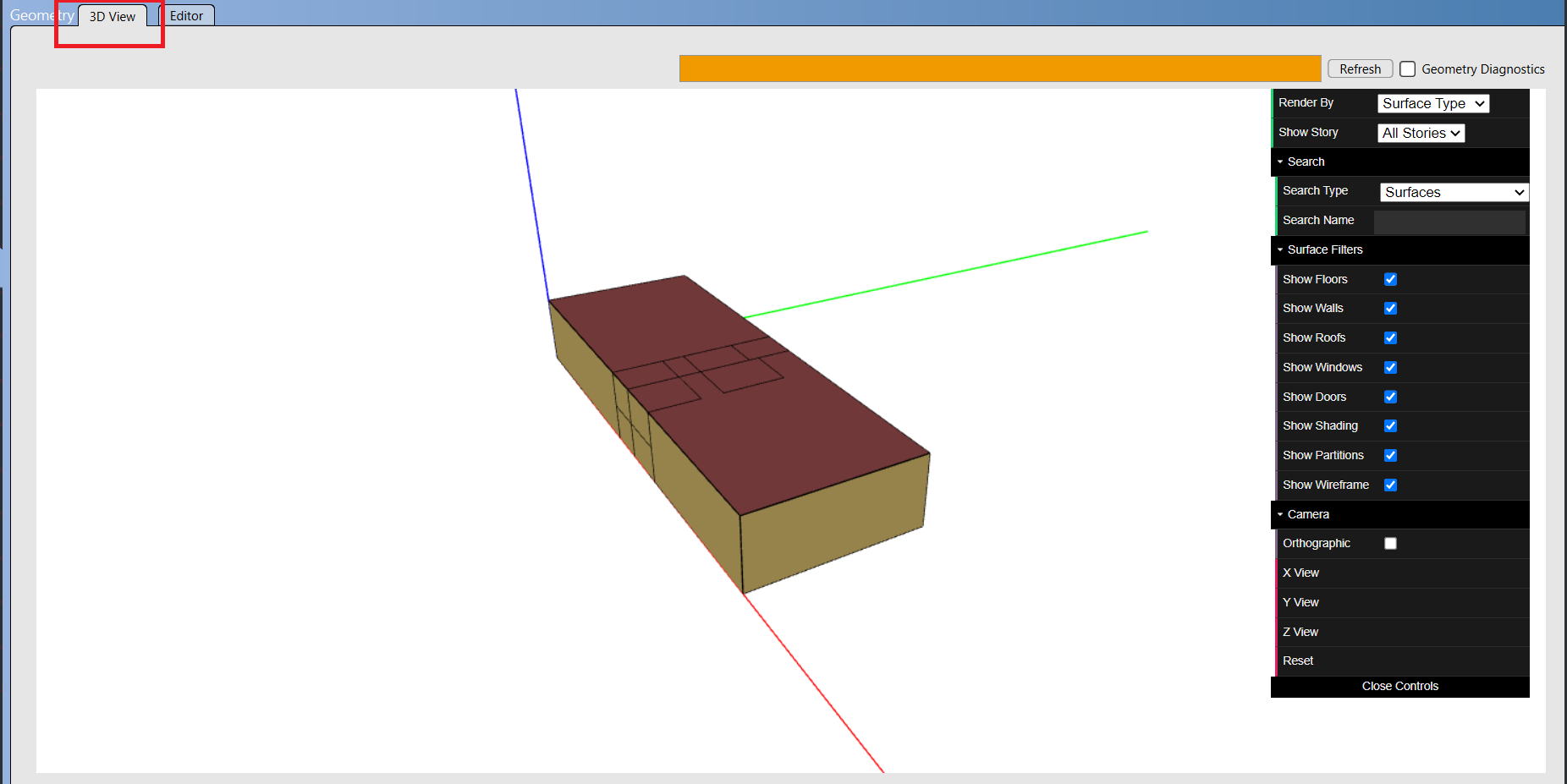Check the Geometry Diagnostics box
Image resolution: width=1567 pixels, height=784 pixels.
[1408, 69]
